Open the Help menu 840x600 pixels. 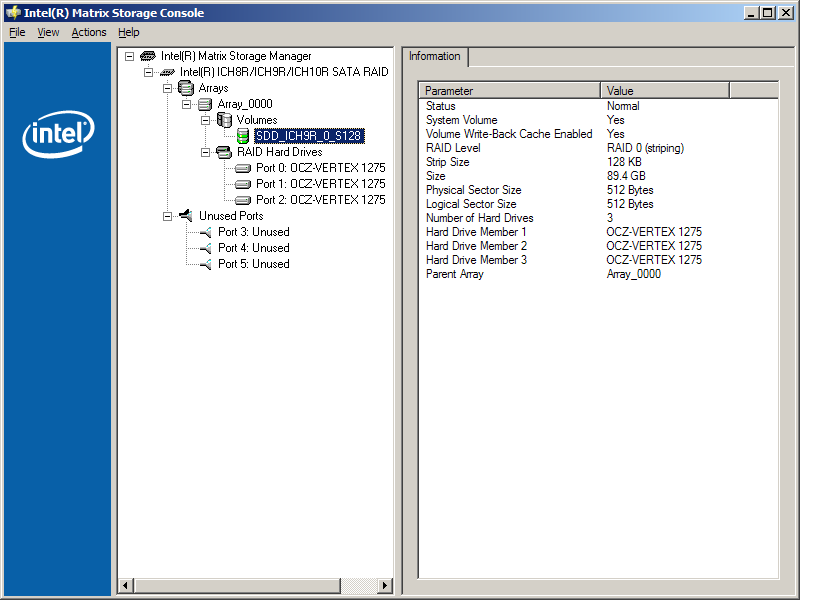click(129, 32)
